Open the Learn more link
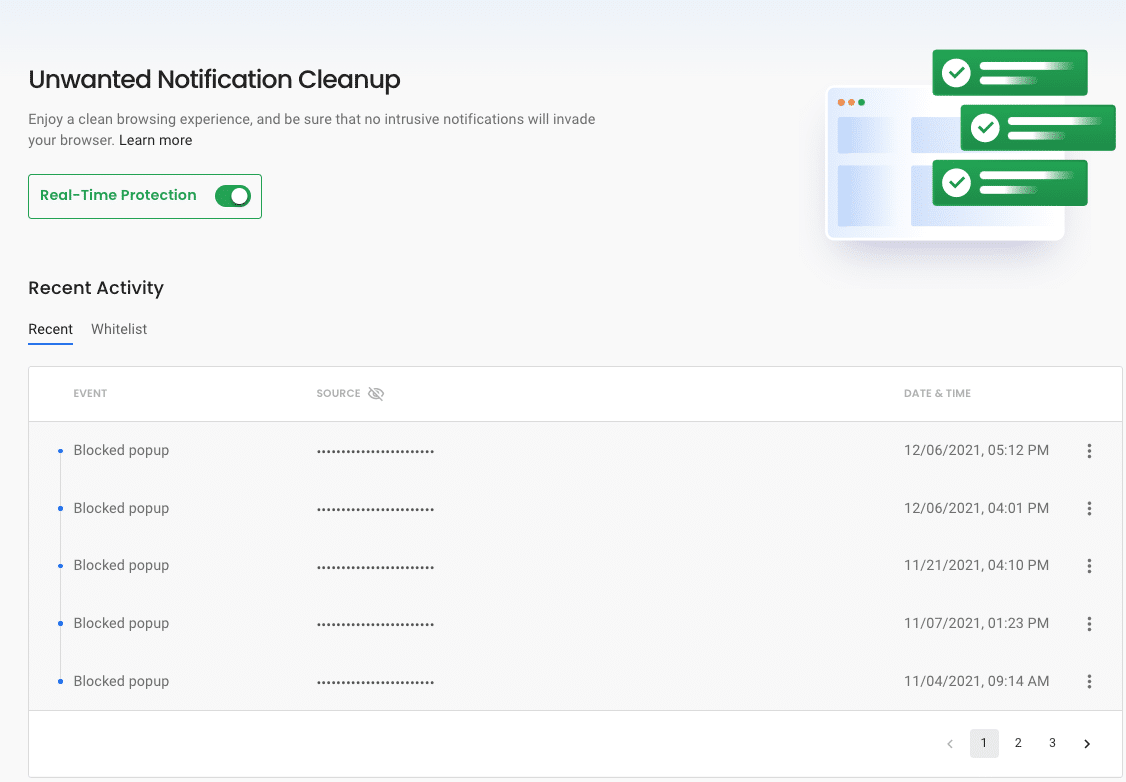 [x=155, y=140]
